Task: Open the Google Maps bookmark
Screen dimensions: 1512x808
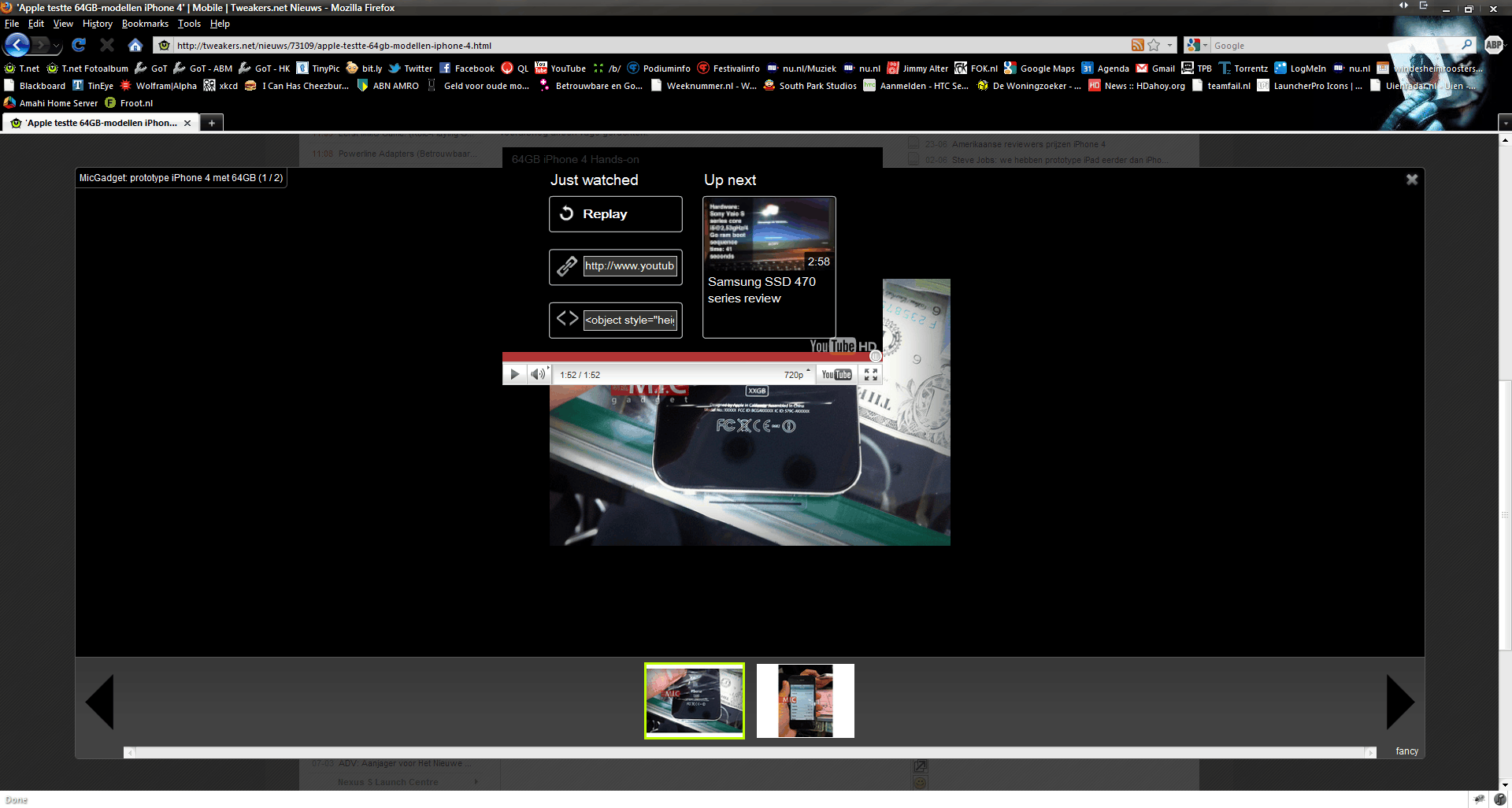Action: pyautogui.click(x=1039, y=69)
